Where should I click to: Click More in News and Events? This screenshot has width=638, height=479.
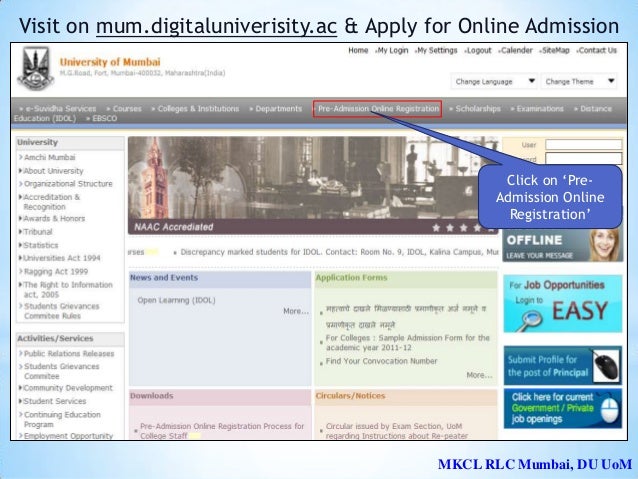coord(296,311)
